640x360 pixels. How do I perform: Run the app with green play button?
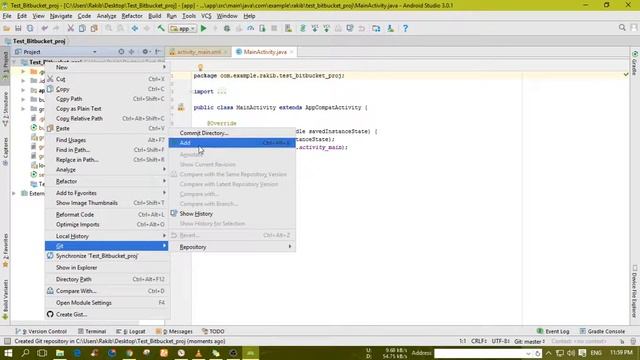(x=203, y=29)
